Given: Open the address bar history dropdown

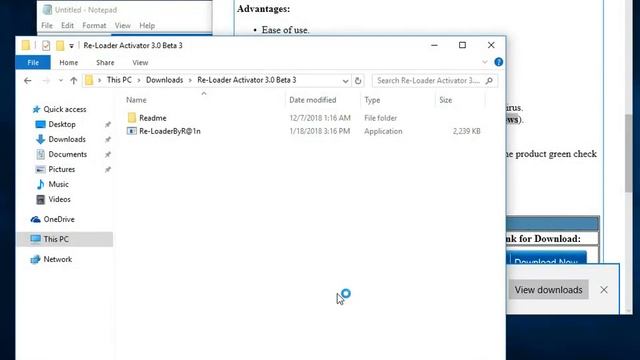Looking at the screenshot, I should click(x=345, y=81).
